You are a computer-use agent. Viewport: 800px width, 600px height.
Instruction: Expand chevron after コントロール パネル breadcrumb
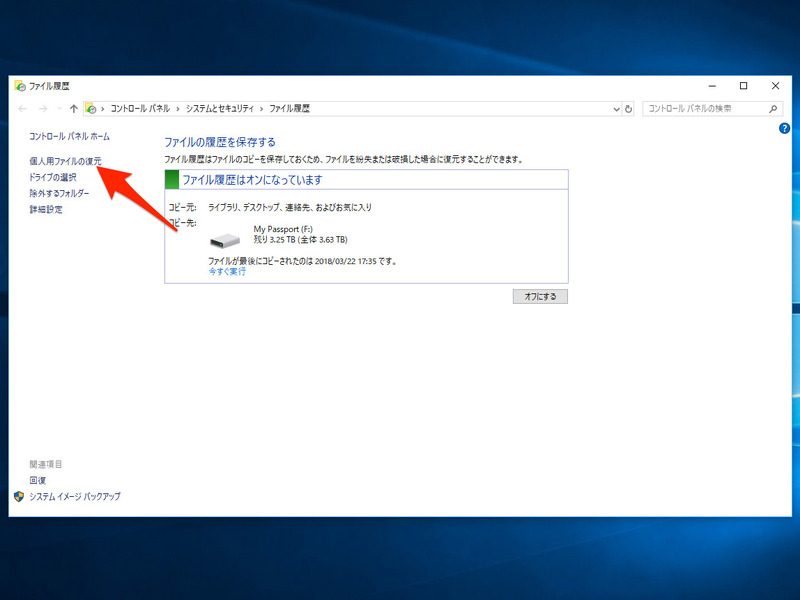coord(178,109)
